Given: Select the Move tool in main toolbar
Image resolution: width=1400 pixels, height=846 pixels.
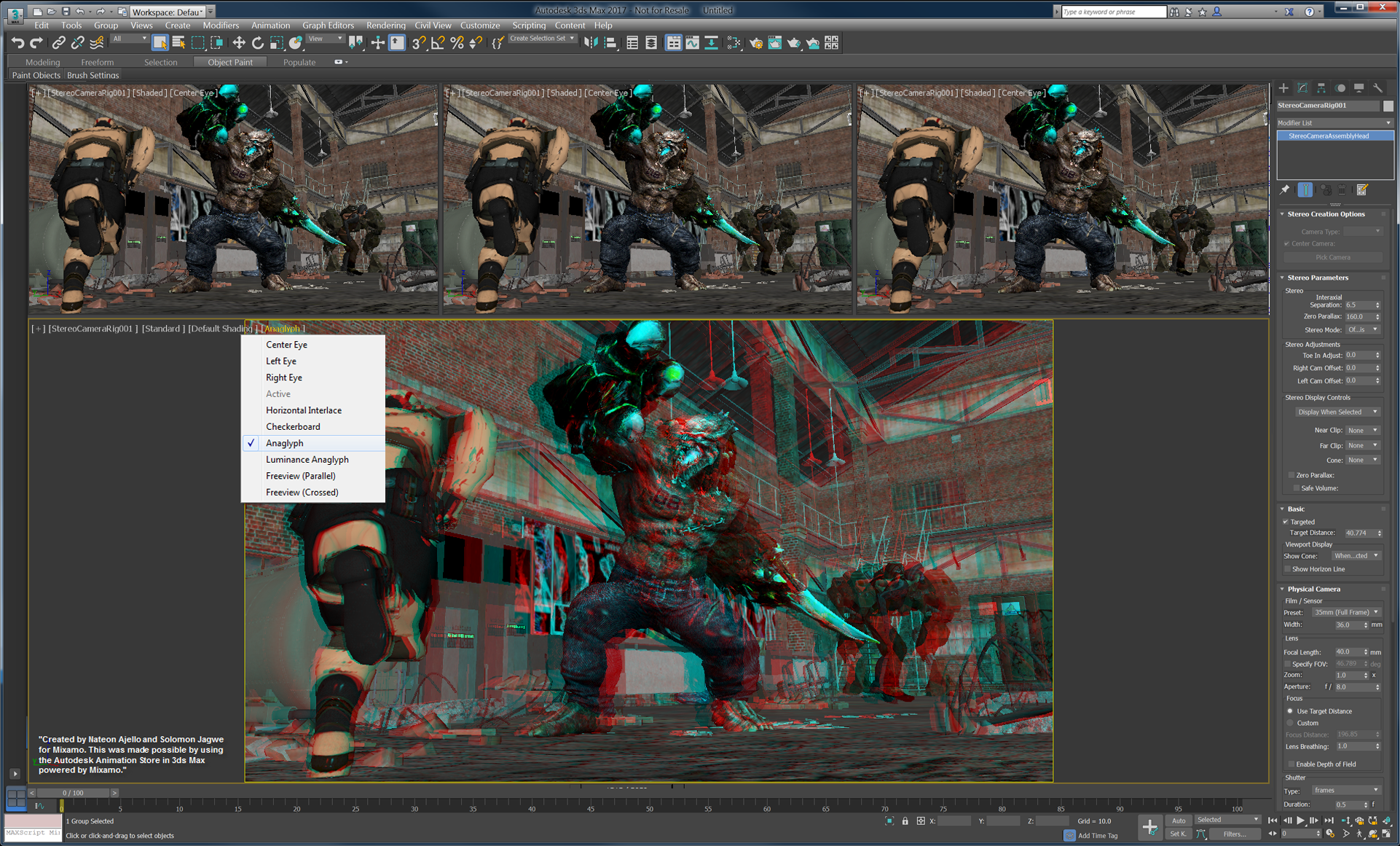Looking at the screenshot, I should click(239, 43).
